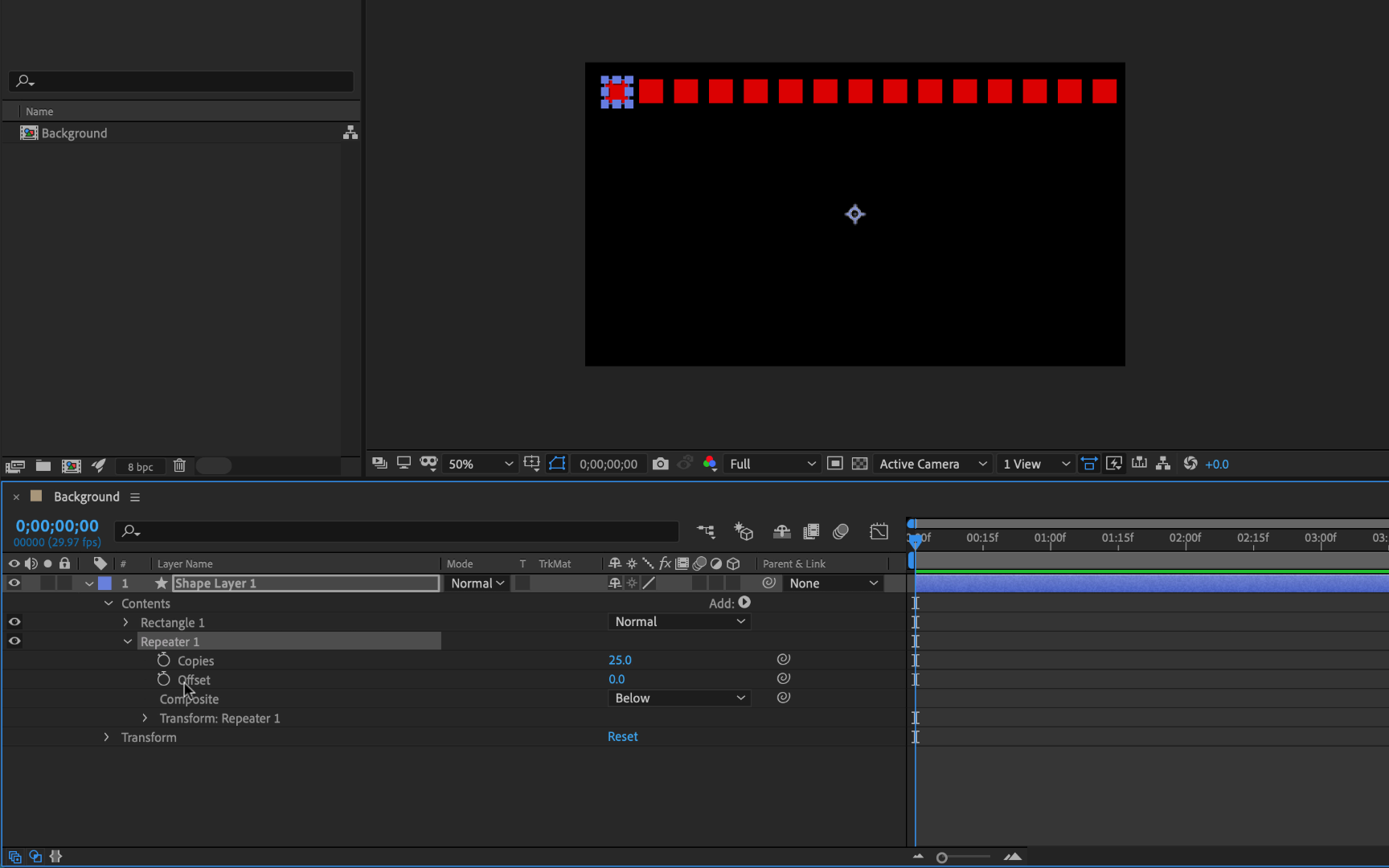
Task: Click the trash delete icon in project panel
Action: [x=179, y=465]
